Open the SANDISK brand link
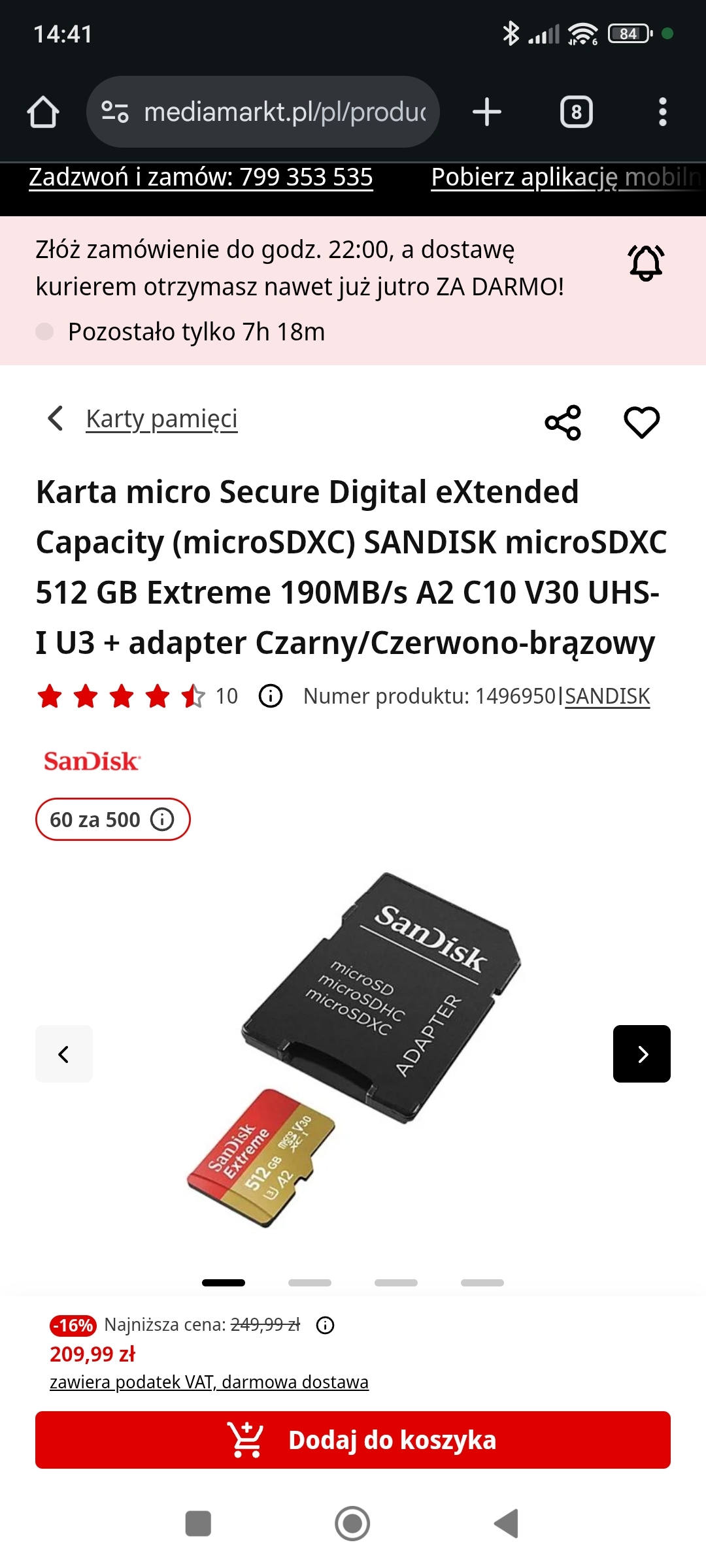Image resolution: width=706 pixels, height=1568 pixels. tap(607, 696)
